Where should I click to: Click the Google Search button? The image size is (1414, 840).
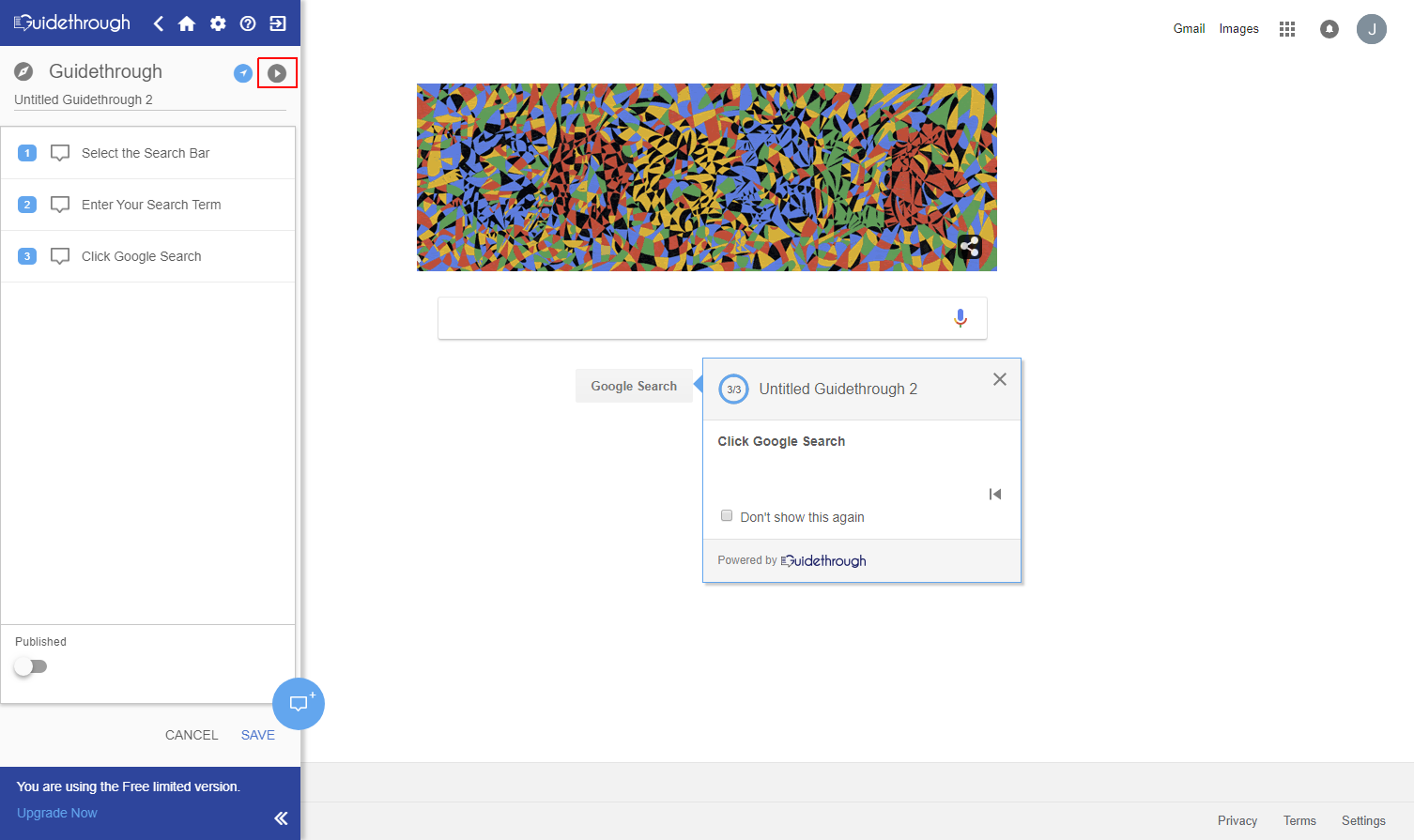point(634,386)
